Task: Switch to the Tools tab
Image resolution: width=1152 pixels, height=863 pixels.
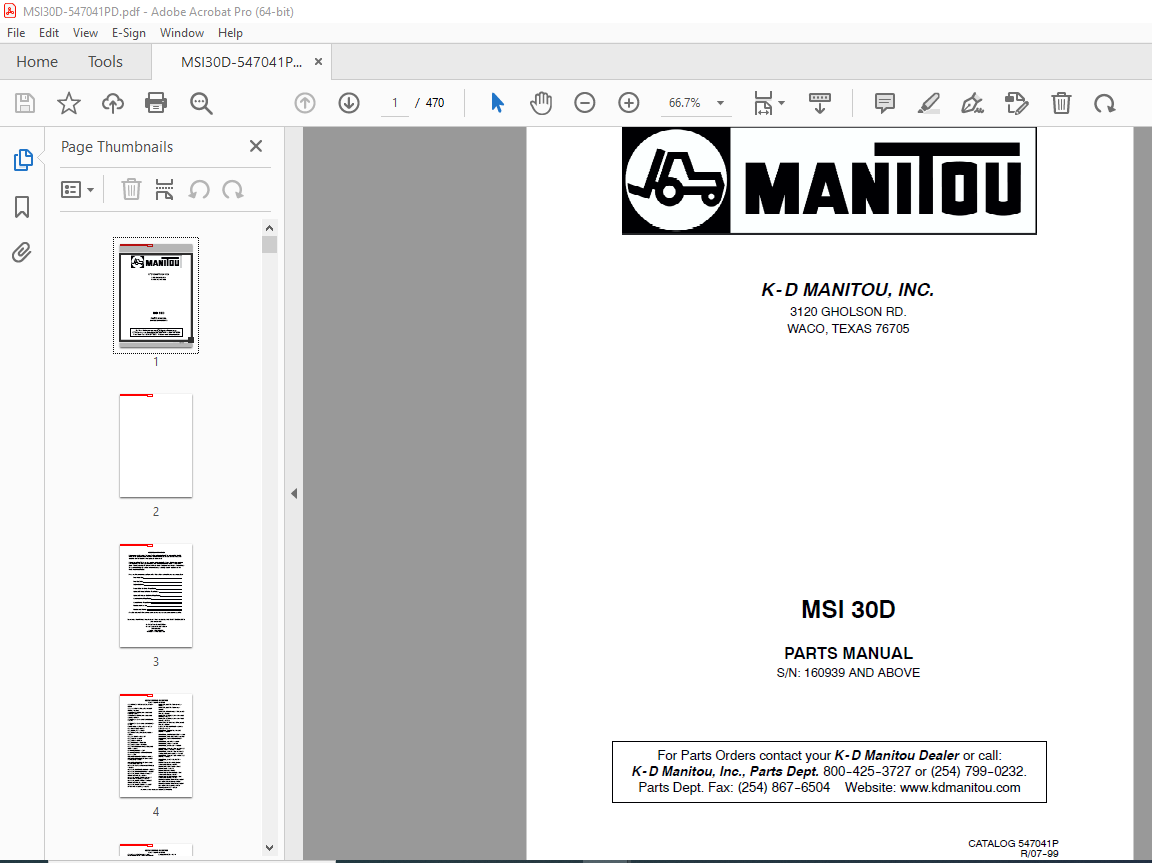Action: [105, 62]
